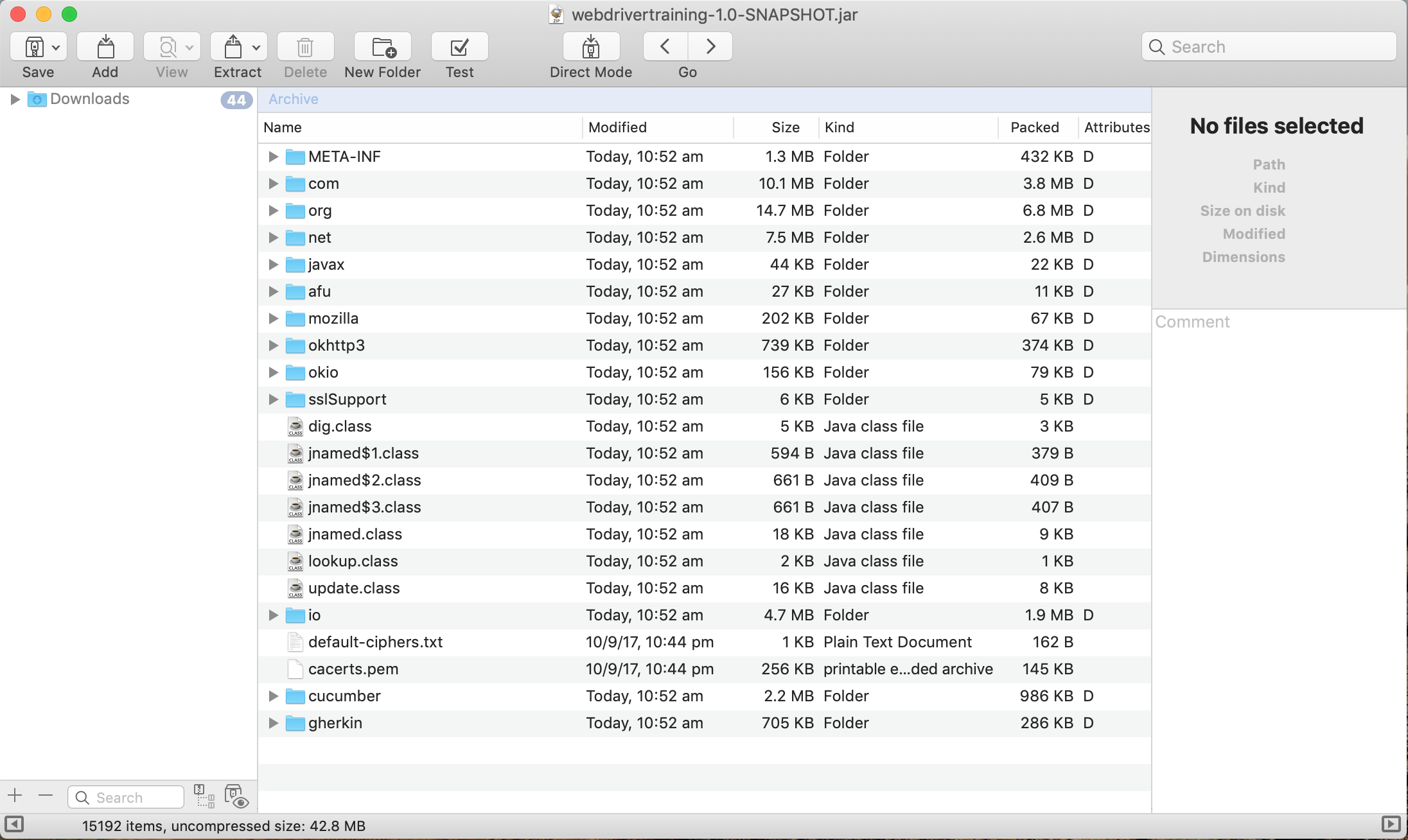Click the Save archive toolbar icon
This screenshot has width=1408, height=840.
tap(33, 47)
